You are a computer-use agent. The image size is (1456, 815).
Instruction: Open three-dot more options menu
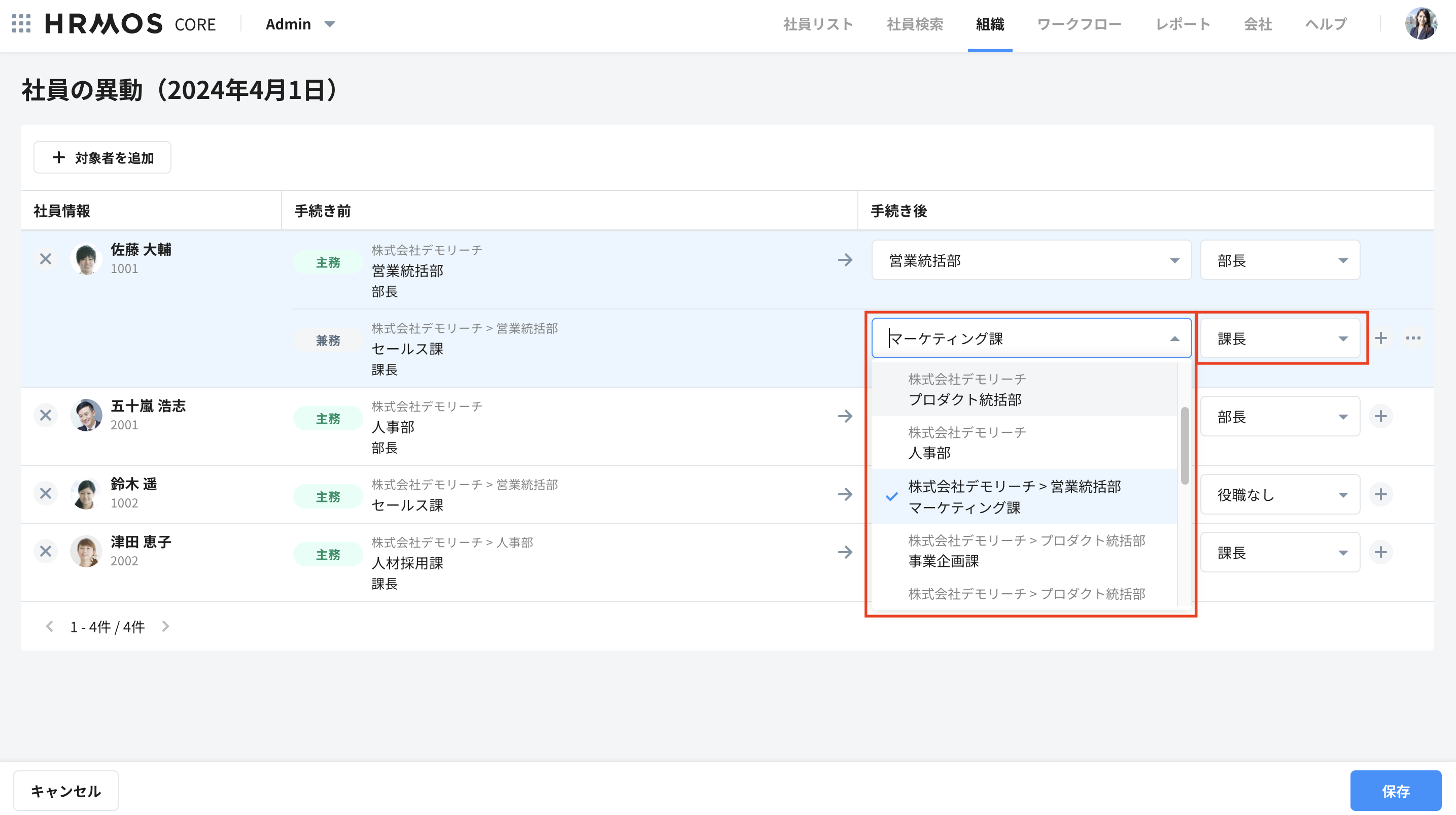coord(1413,338)
